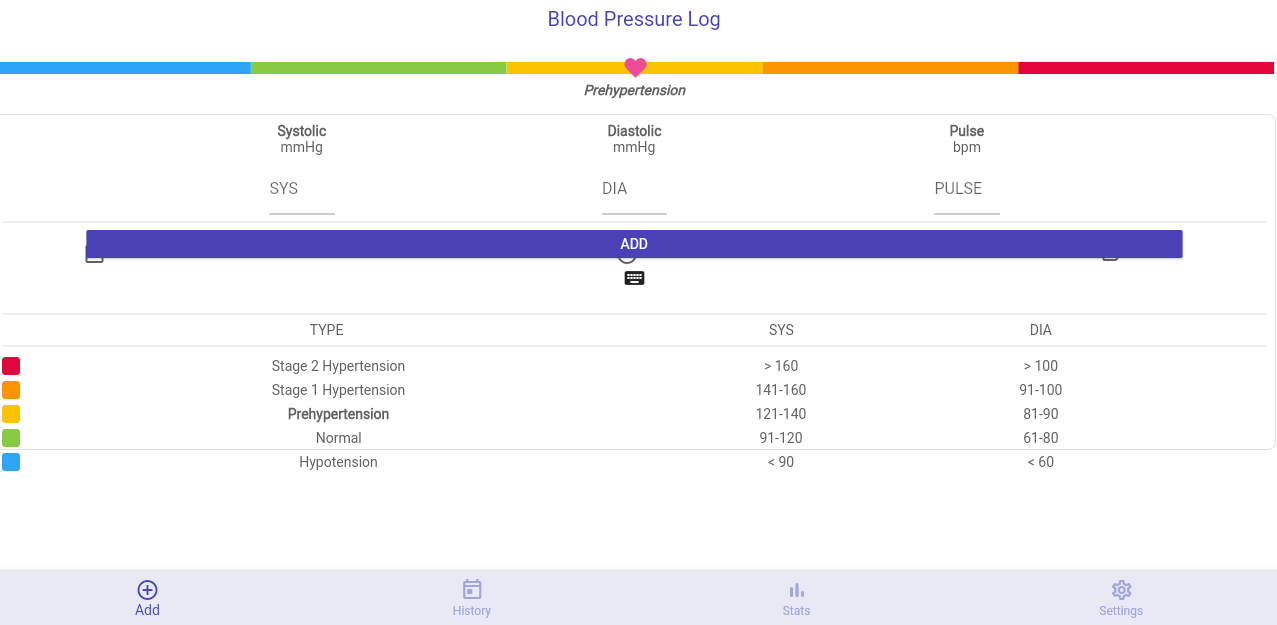Viewport: 1277px width, 625px height.
Task: Click the Blood Pressure Log title
Action: point(633,19)
